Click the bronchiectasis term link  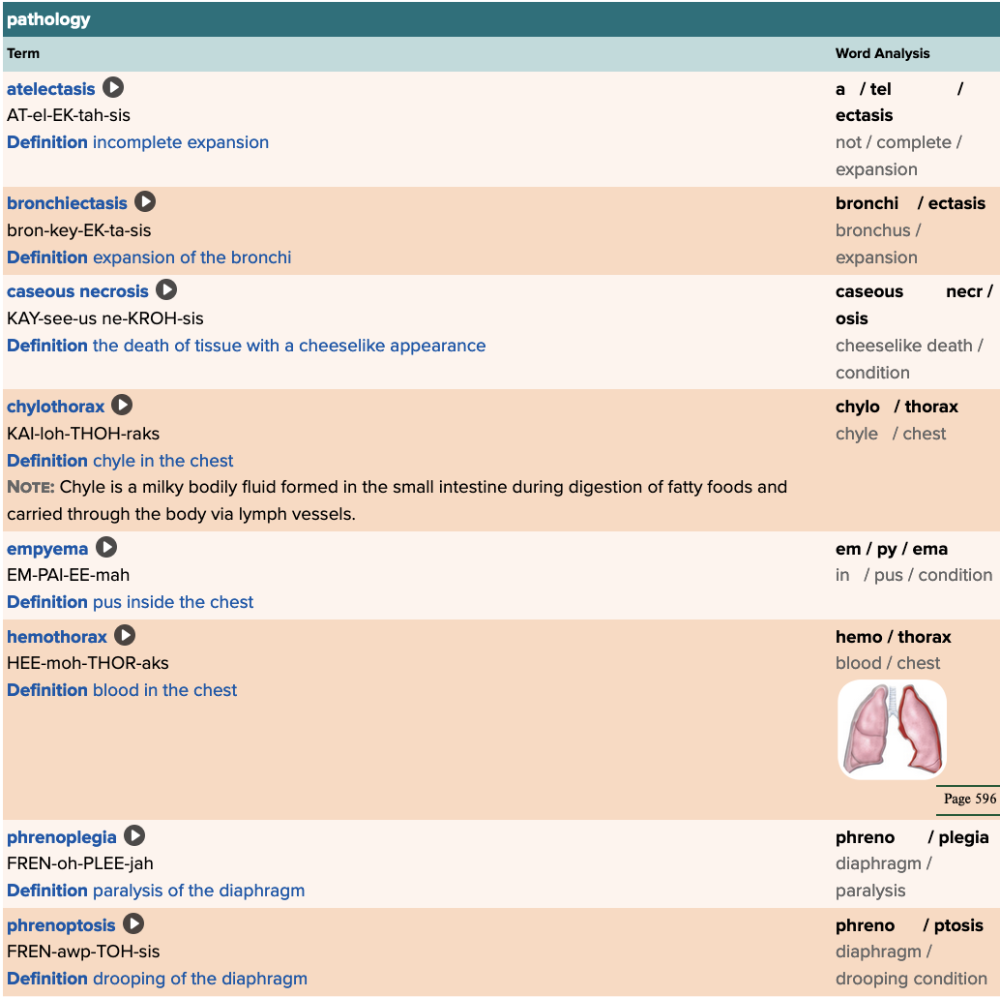point(67,203)
